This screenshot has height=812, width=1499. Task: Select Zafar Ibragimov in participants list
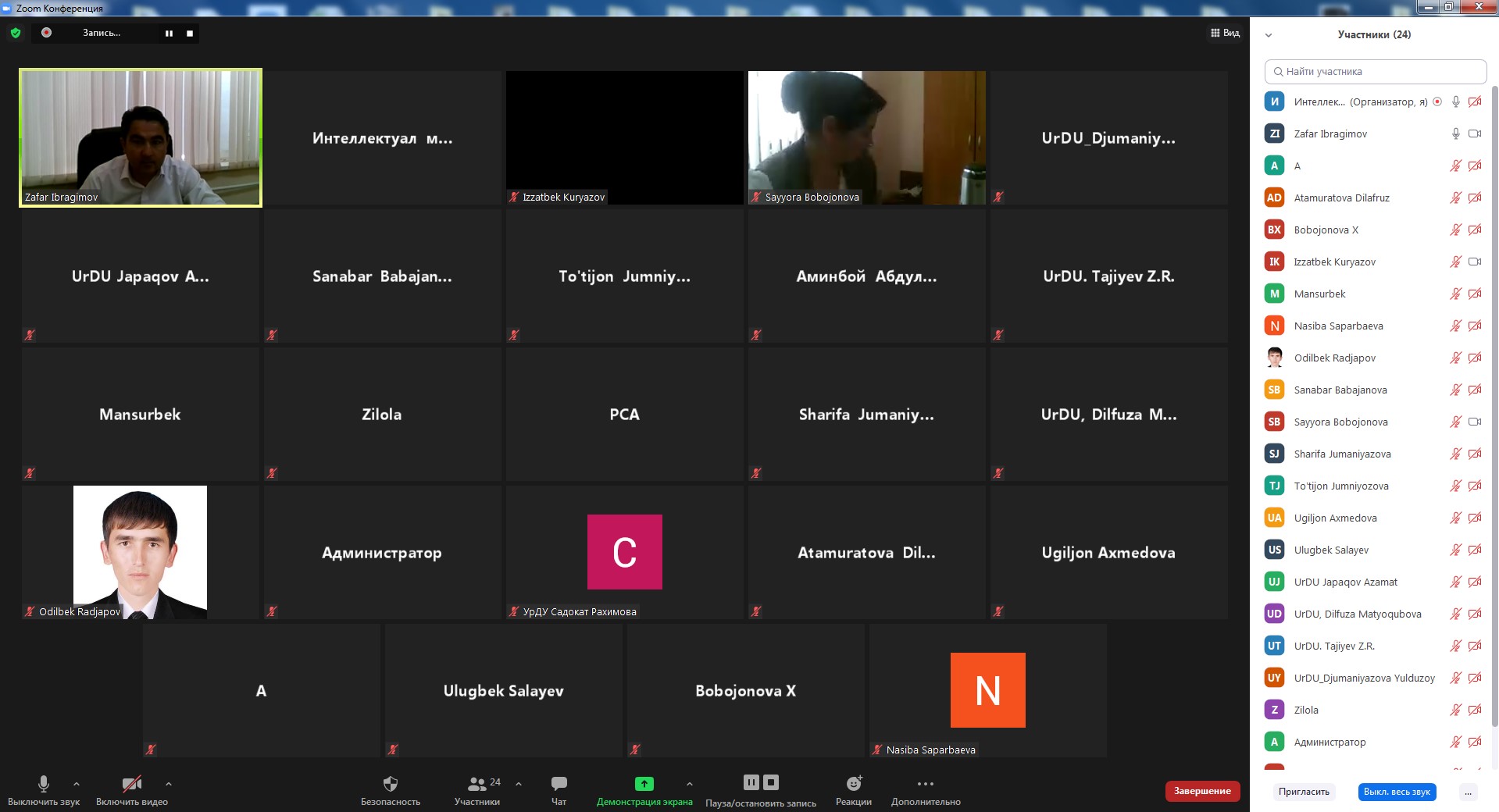pyautogui.click(x=1330, y=134)
